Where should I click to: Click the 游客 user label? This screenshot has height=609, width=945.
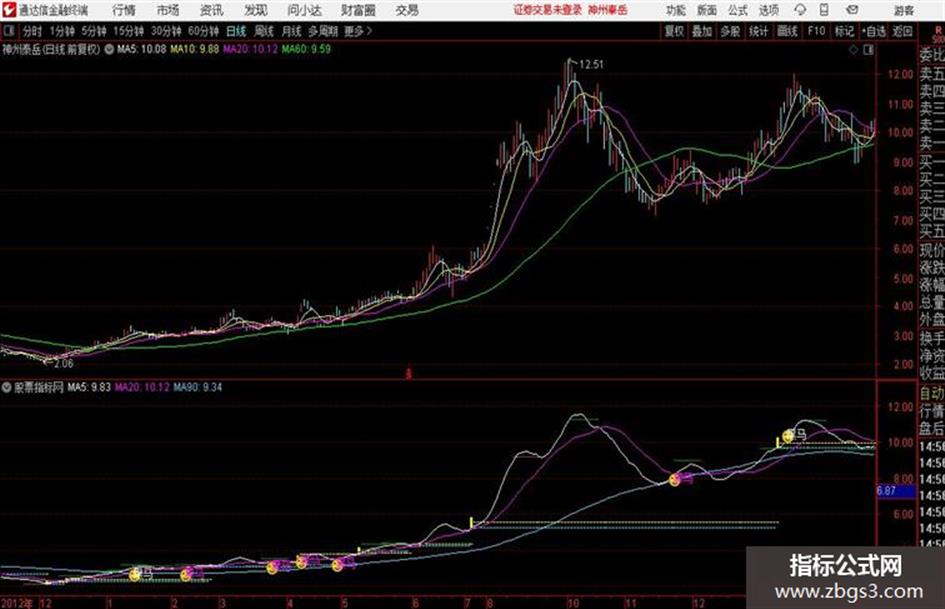coord(903,10)
